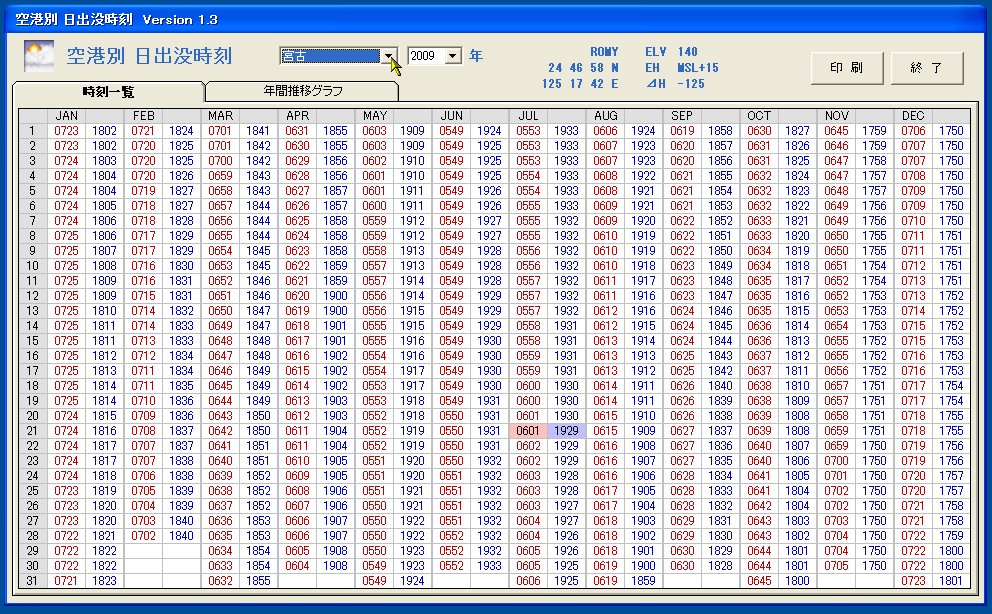
Task: Click May 31 sunset cell 1924
Action: [412, 580]
